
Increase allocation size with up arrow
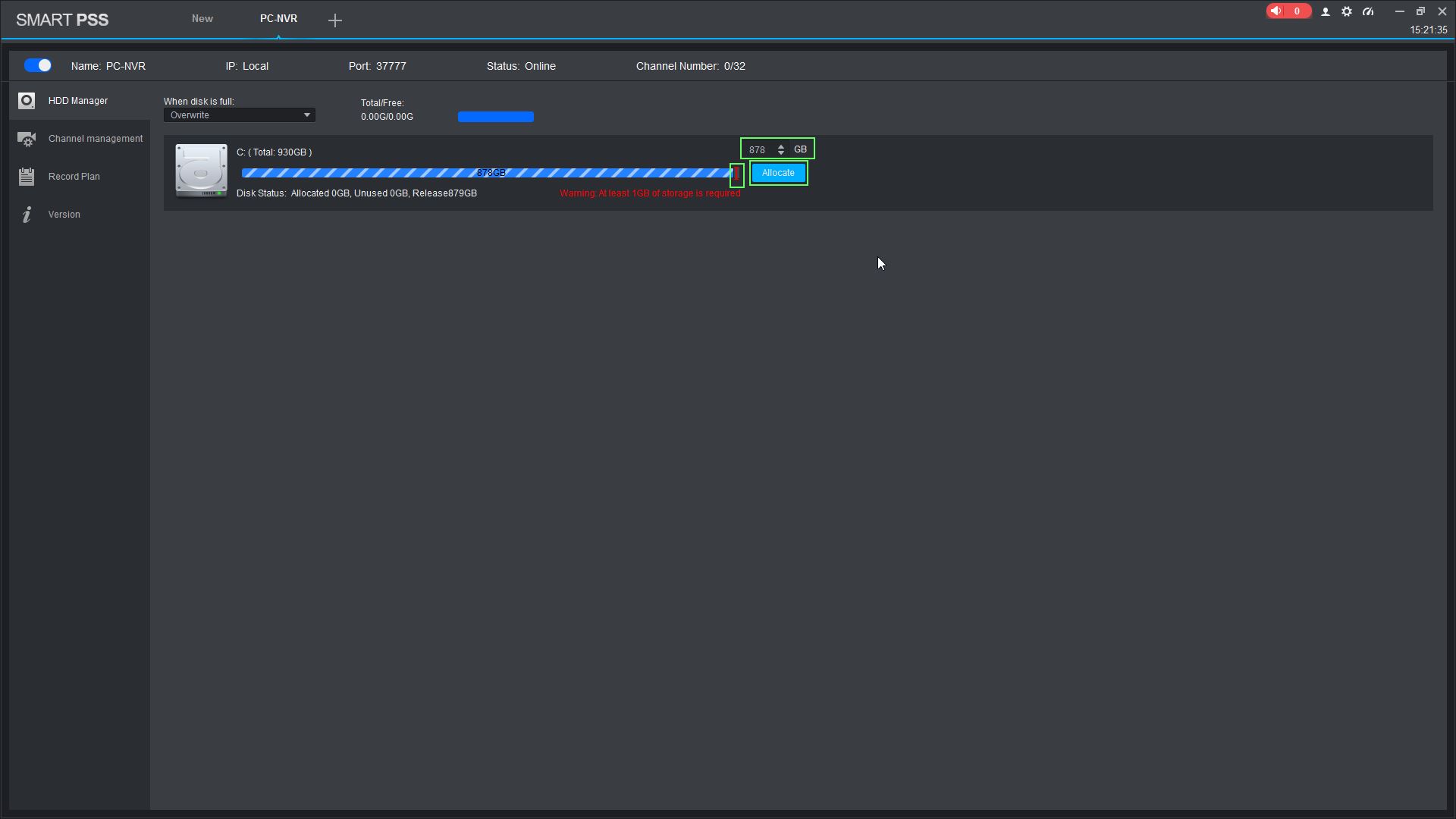click(x=781, y=146)
